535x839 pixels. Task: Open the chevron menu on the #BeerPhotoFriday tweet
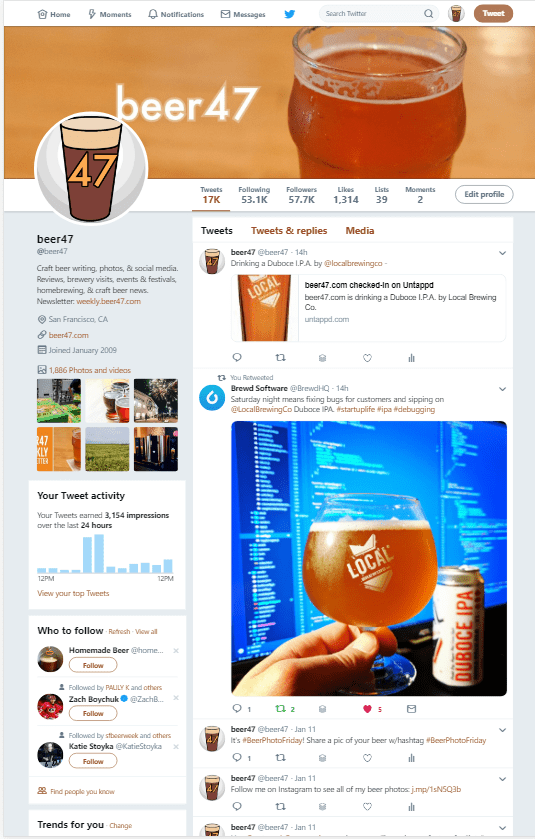[502, 730]
